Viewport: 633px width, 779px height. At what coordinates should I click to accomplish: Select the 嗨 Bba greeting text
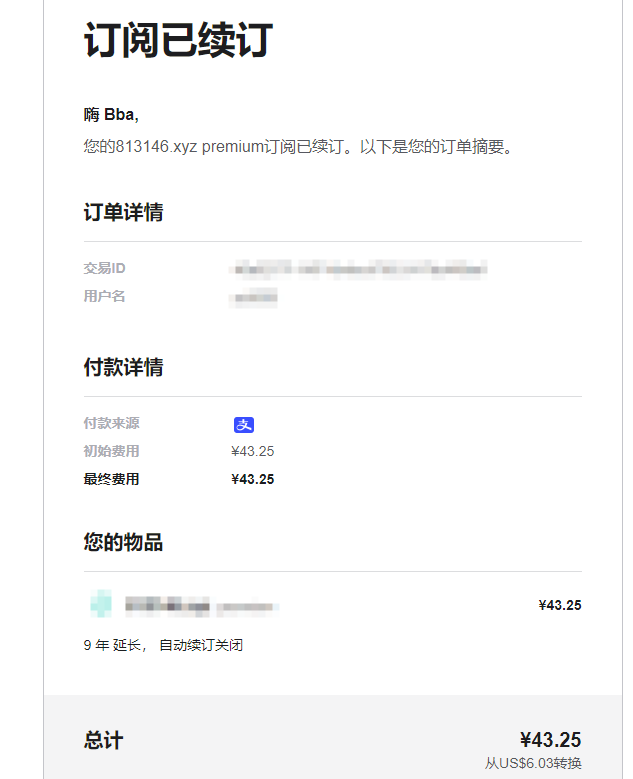(111, 115)
